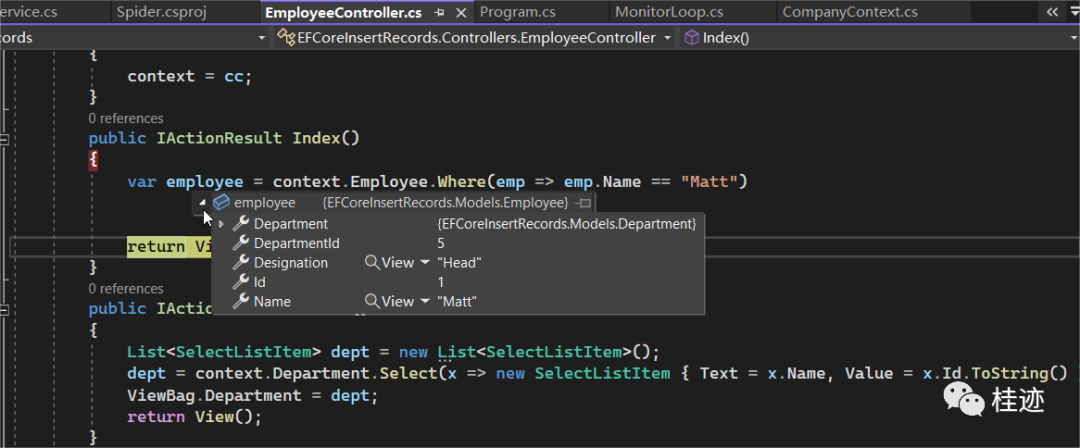Viewport: 1080px width, 448px height.
Task: Click the {EFCoreInsertRecords.Models.Employee} type text
Action: pos(446,203)
